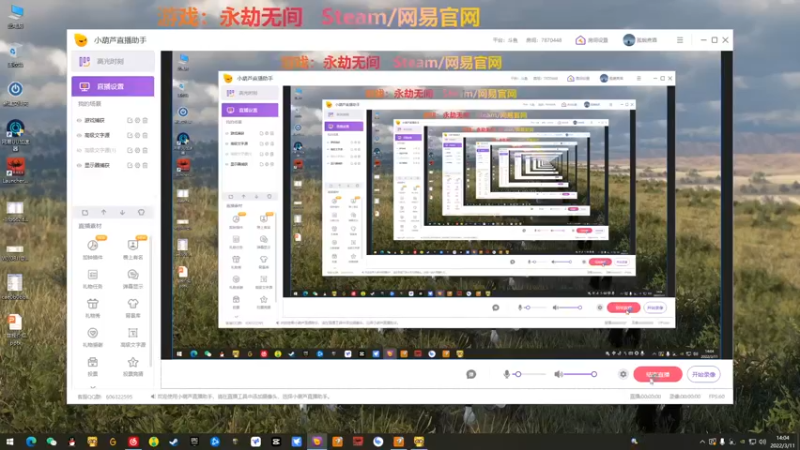The height and width of the screenshot is (450, 800).
Task: Switch to the 高光时刻 tab
Action: [x=113, y=61]
